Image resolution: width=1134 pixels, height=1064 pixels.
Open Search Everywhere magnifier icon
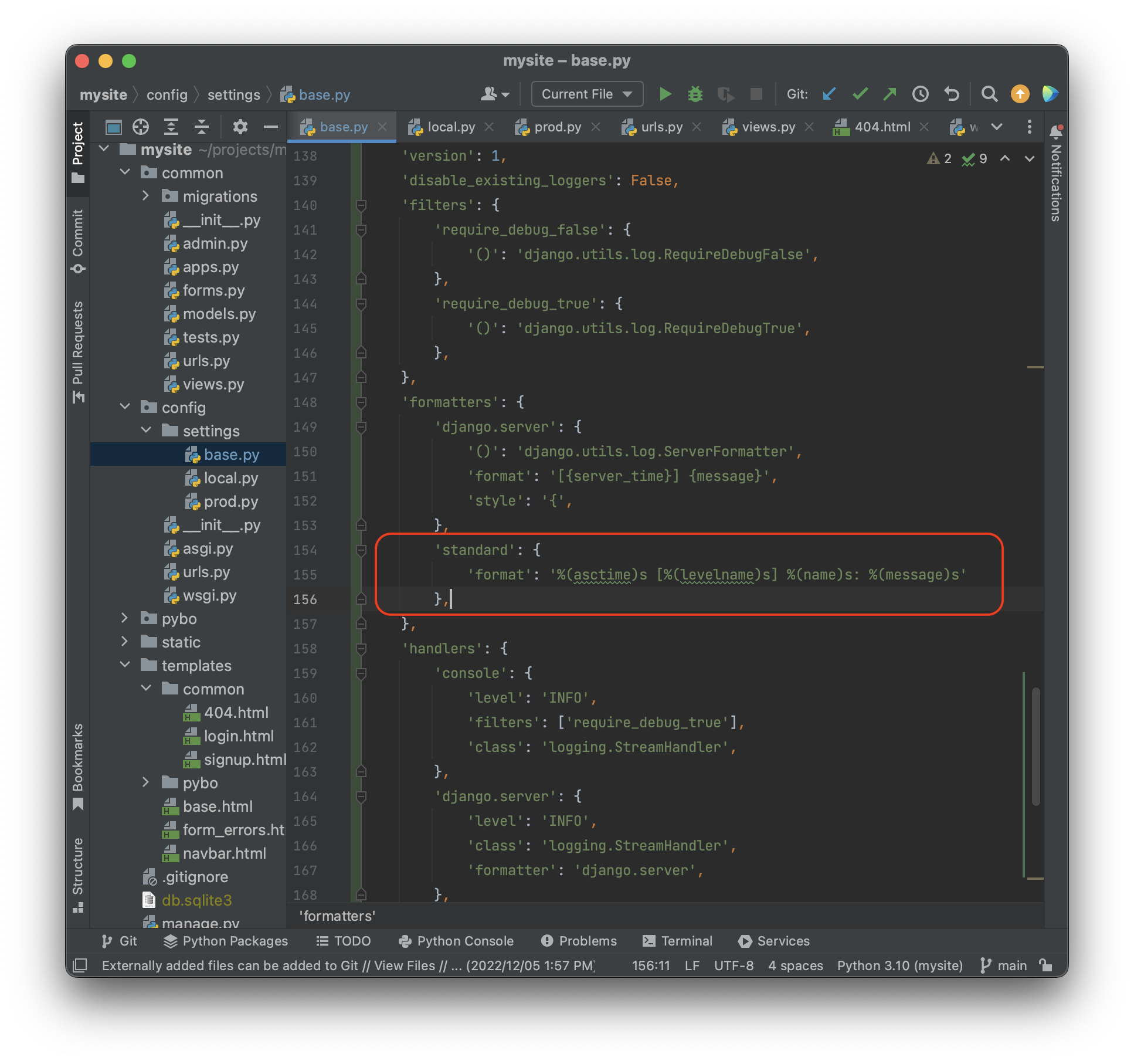[x=989, y=94]
